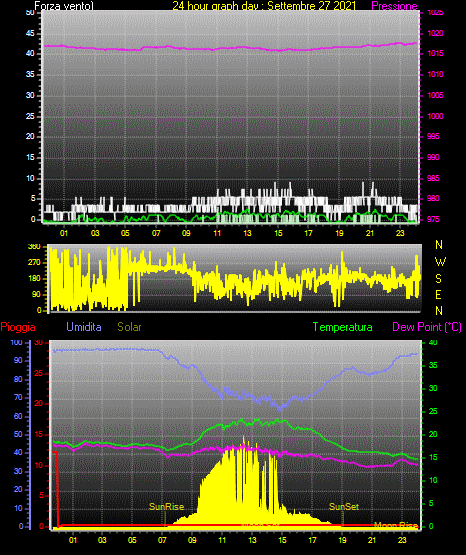
Task: Click the SunRise marker on bottom chart
Action: (166, 507)
